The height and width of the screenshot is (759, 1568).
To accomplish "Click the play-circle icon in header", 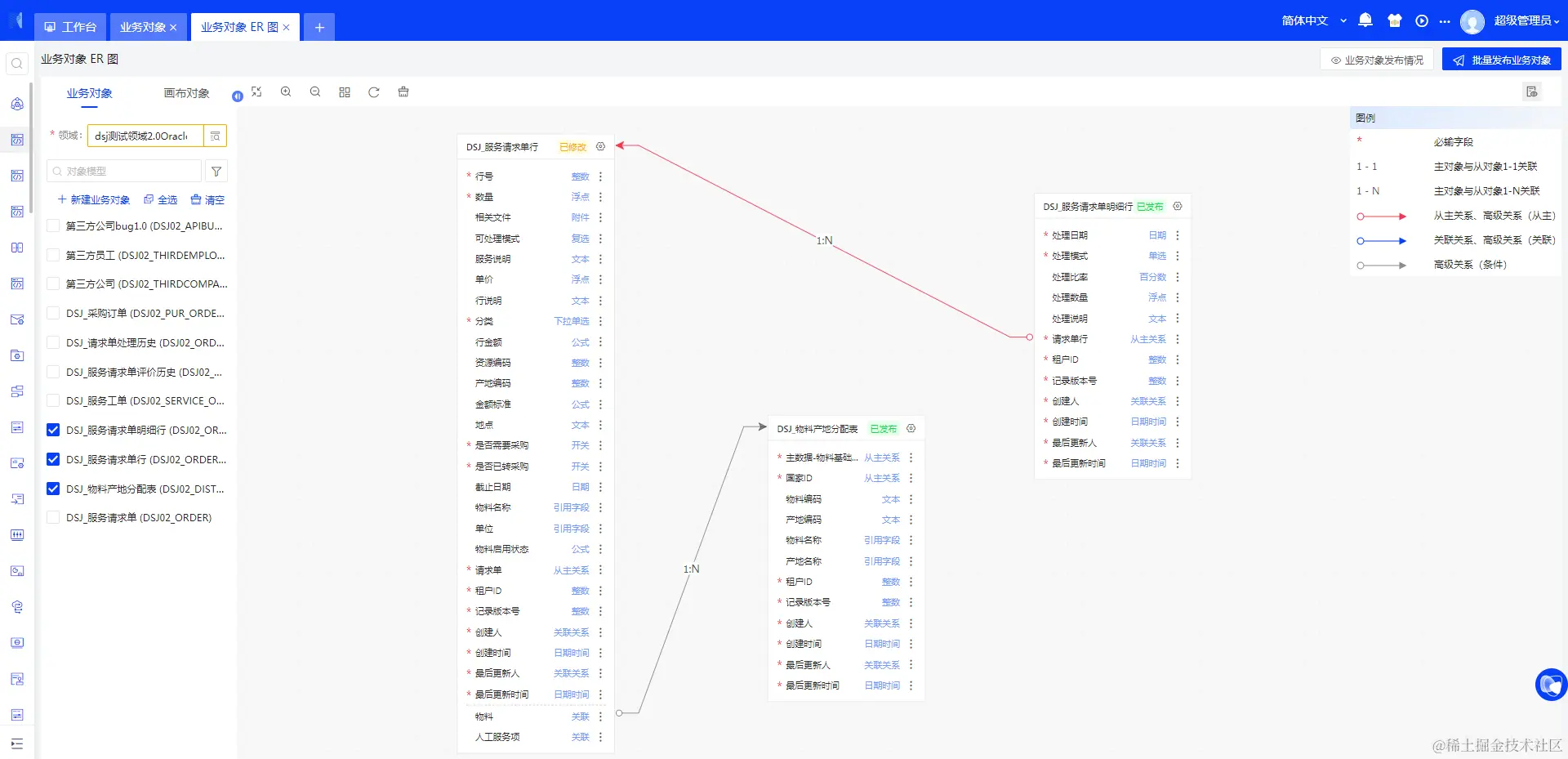I will [1422, 20].
